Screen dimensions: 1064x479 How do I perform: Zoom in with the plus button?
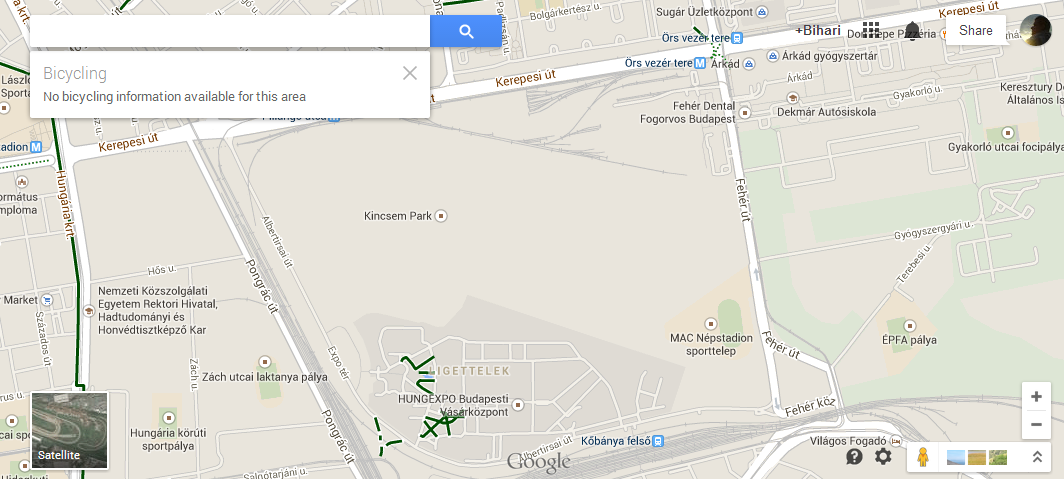[x=1036, y=397]
